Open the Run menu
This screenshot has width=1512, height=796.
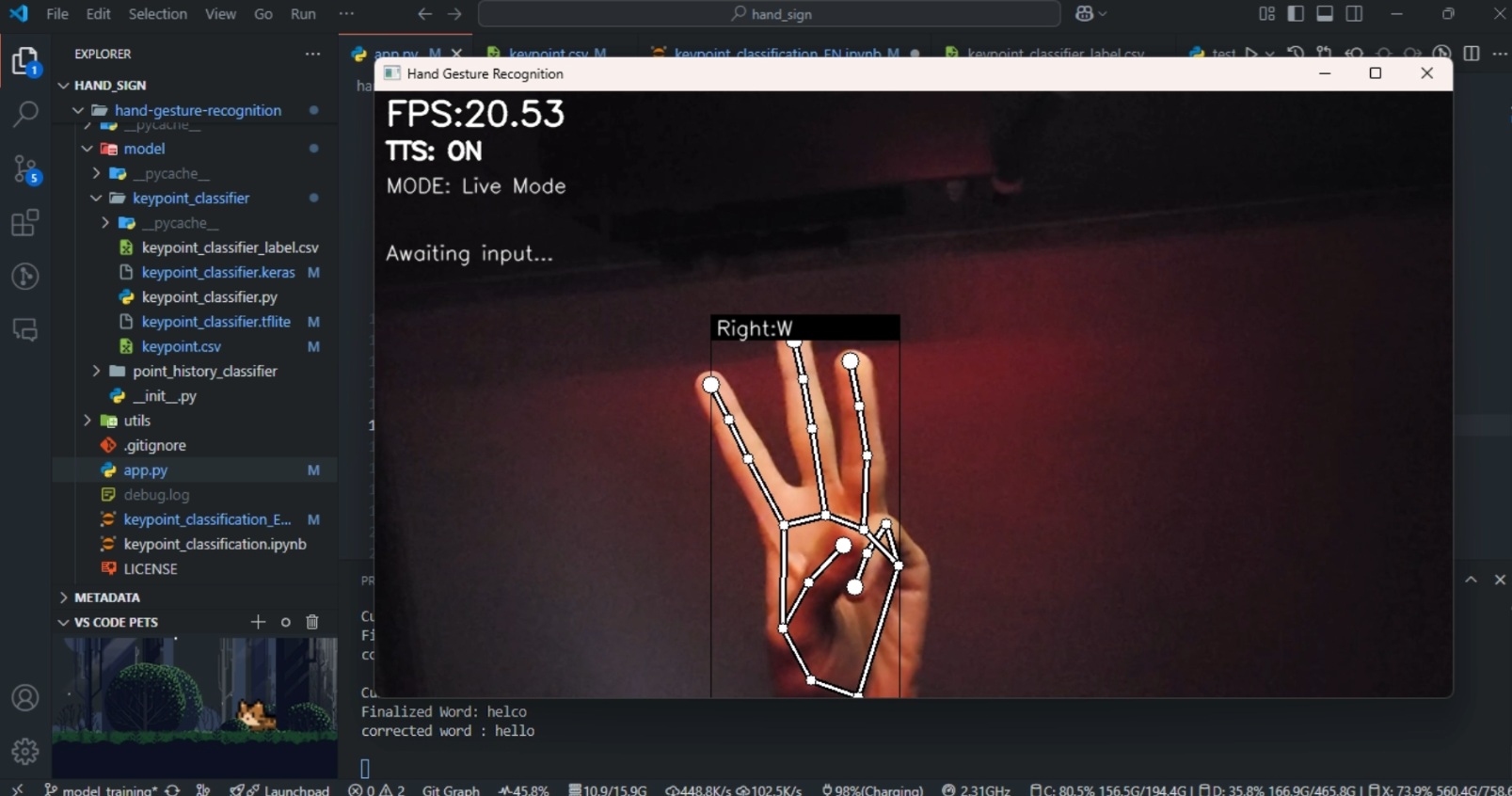pos(303,14)
